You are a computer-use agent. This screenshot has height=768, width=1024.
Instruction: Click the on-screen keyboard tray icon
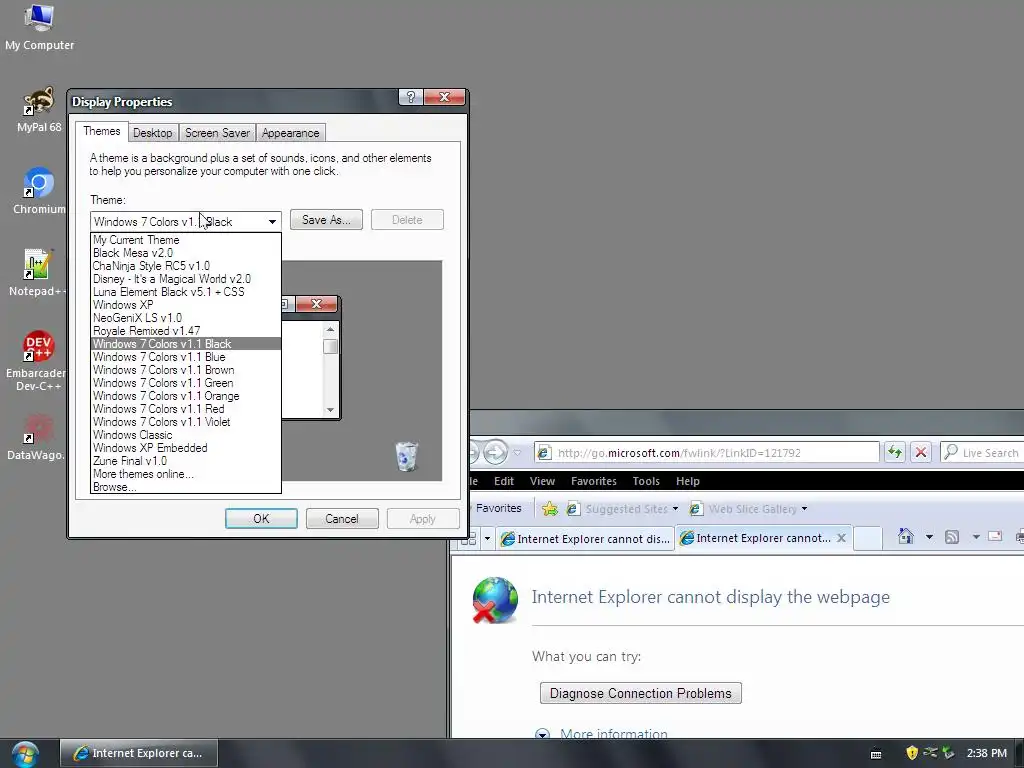(876, 754)
